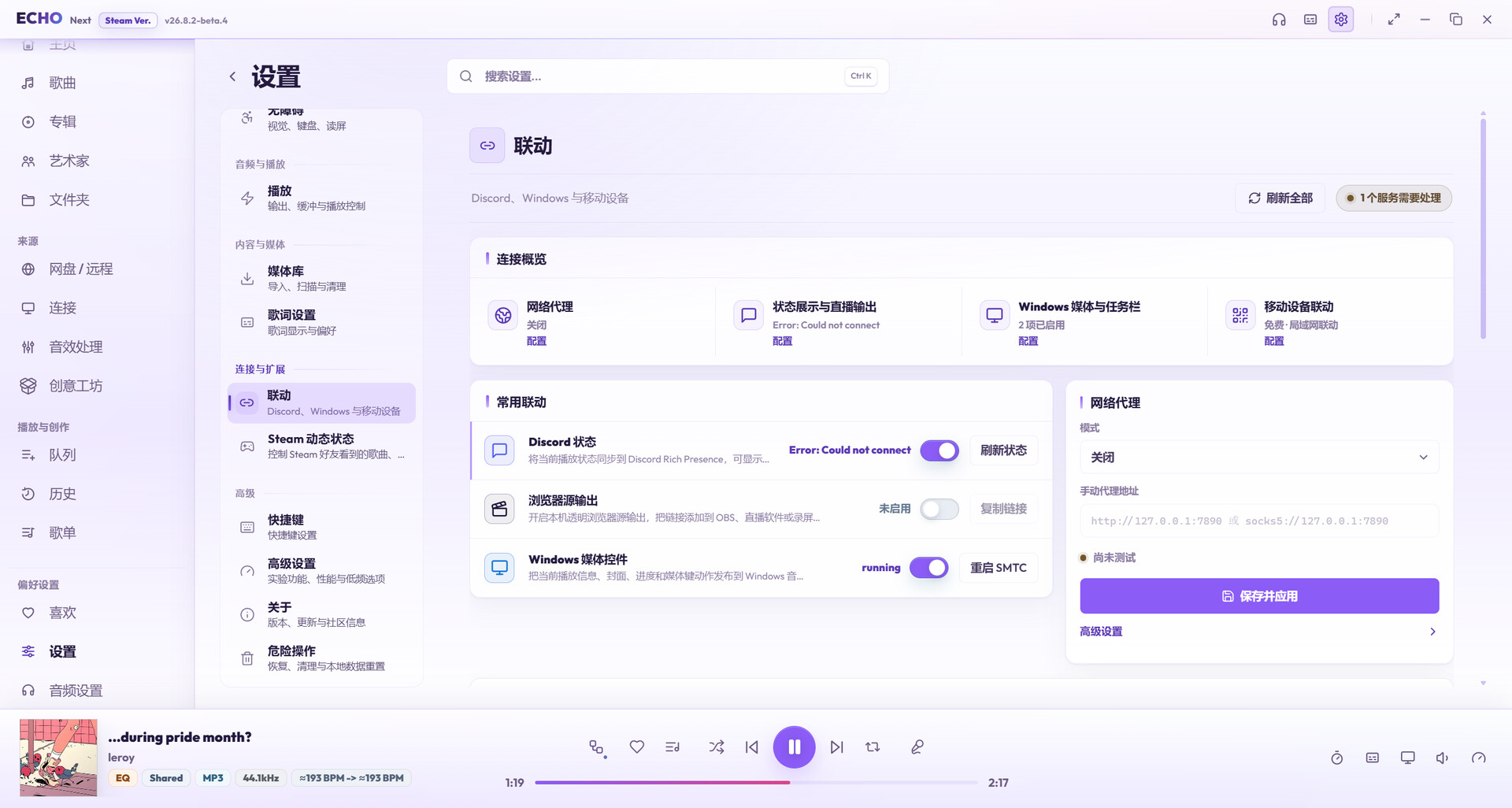
Task: Disable the Discord 状态 toggle
Action: point(939,450)
